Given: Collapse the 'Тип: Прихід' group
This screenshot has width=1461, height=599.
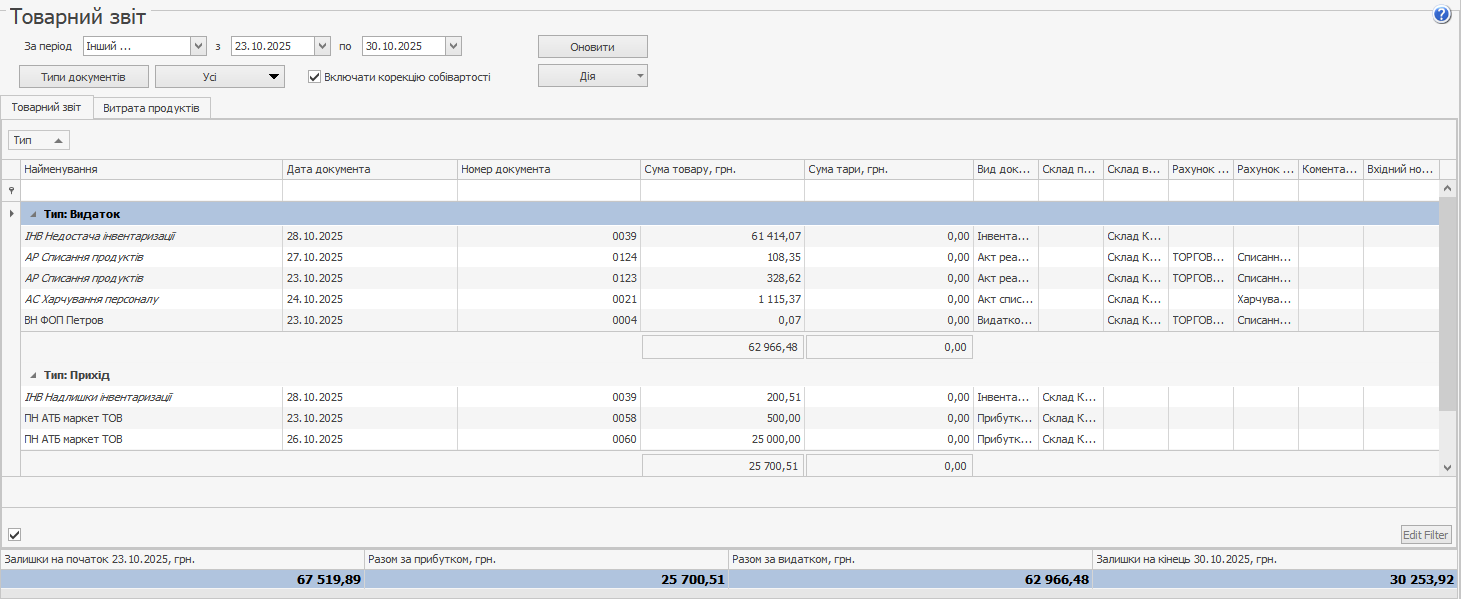Looking at the screenshot, I should click(33, 375).
